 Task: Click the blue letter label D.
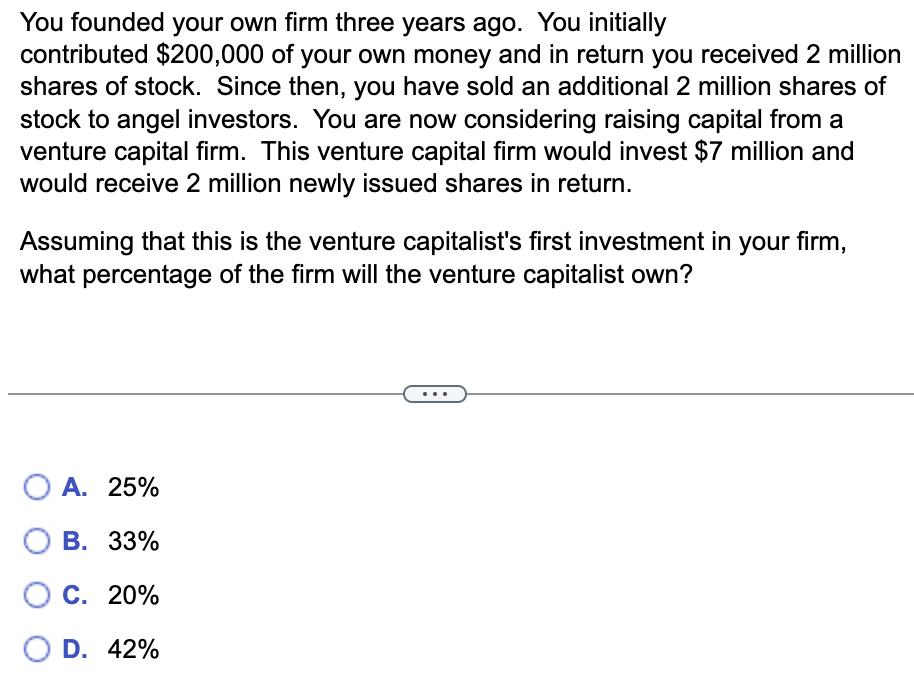(75, 649)
